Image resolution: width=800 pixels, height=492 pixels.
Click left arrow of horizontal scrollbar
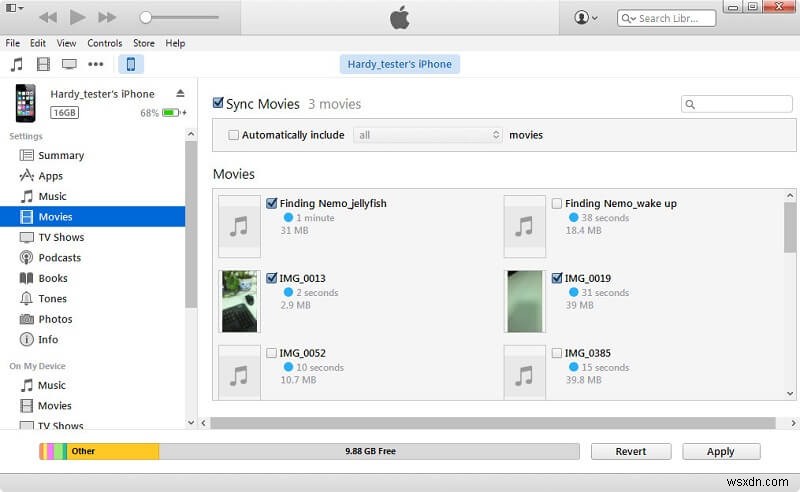pyautogui.click(x=204, y=423)
